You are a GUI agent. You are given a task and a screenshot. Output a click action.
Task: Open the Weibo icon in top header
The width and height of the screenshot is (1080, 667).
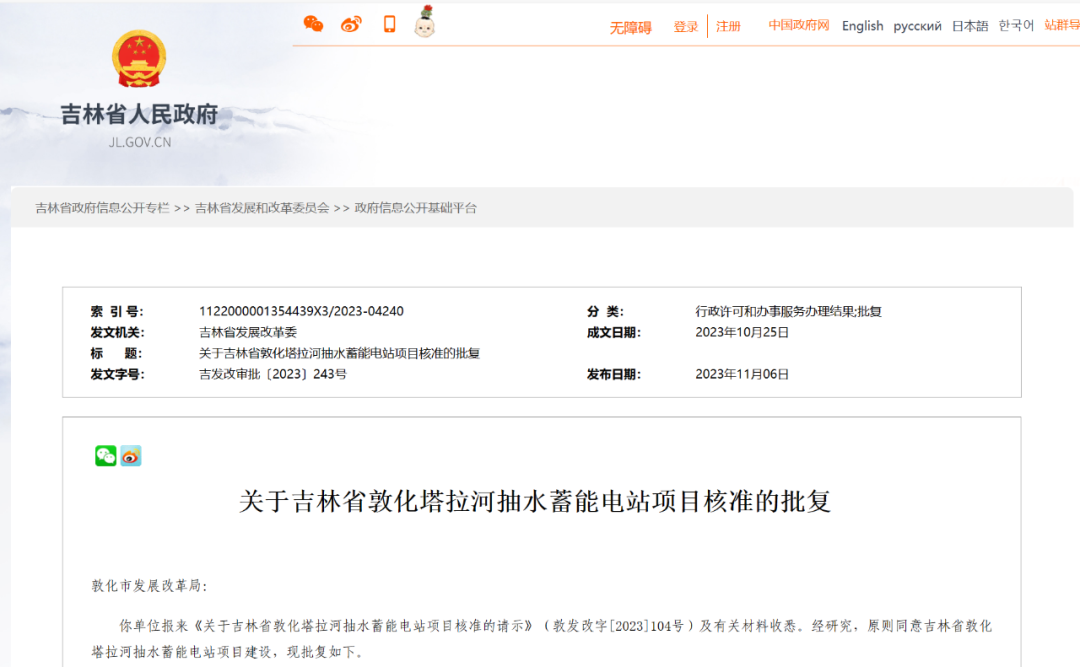pyautogui.click(x=351, y=24)
